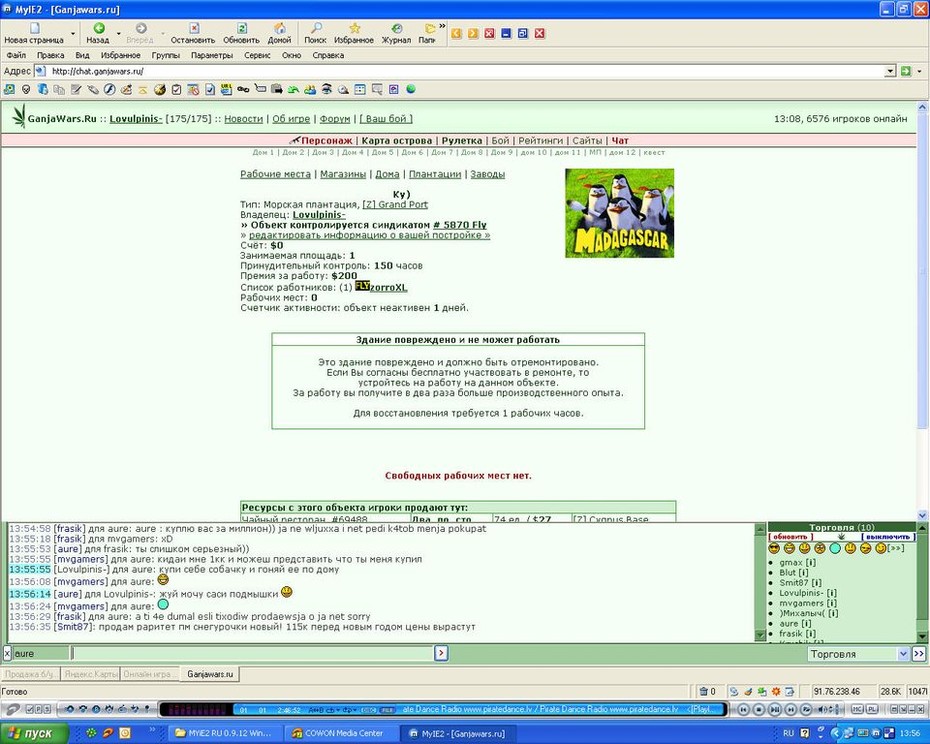Open the Карта острова link
The width and height of the screenshot is (930, 744).
397,141
